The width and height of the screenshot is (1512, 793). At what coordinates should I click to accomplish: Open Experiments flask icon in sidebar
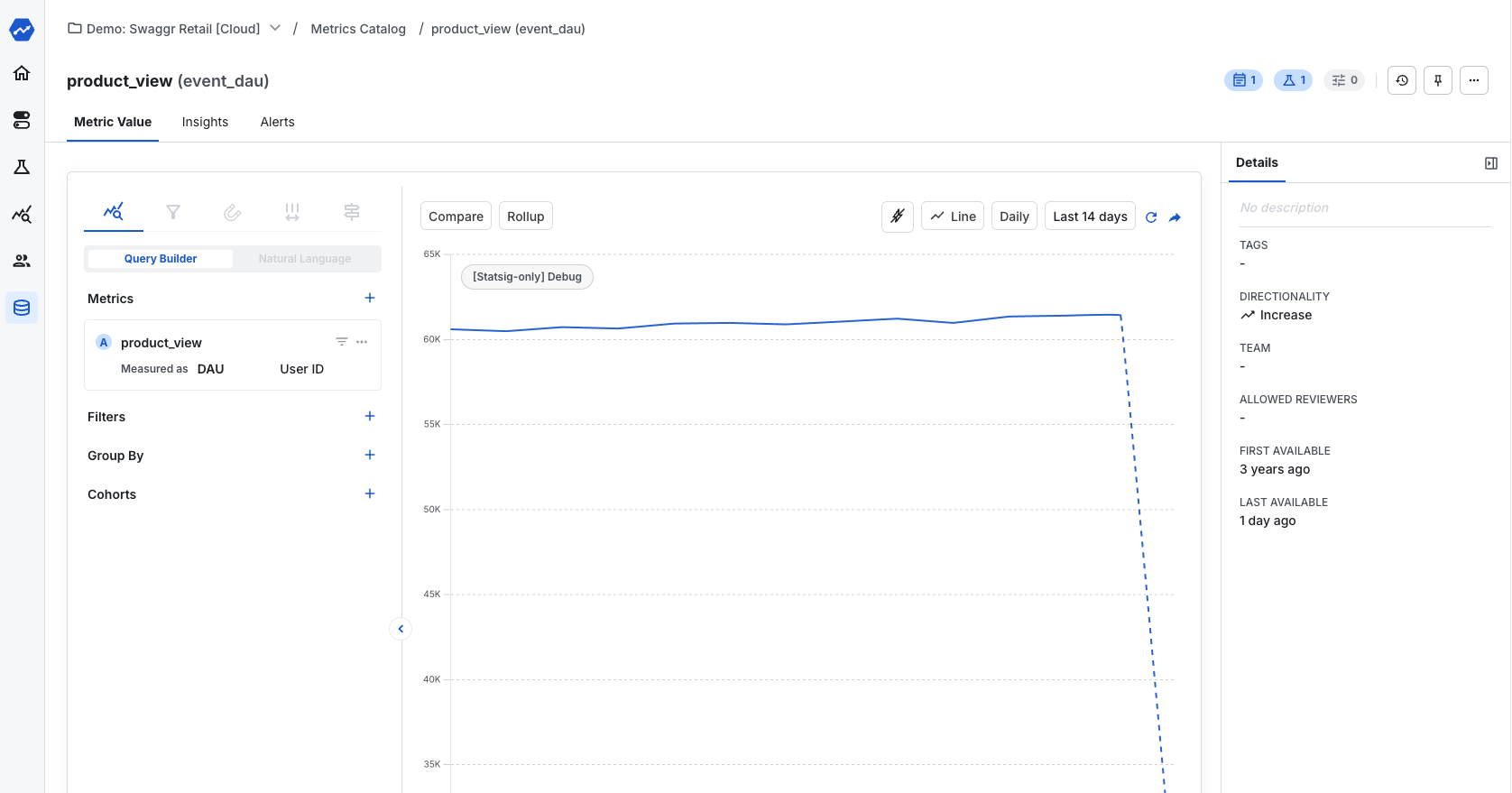click(22, 167)
